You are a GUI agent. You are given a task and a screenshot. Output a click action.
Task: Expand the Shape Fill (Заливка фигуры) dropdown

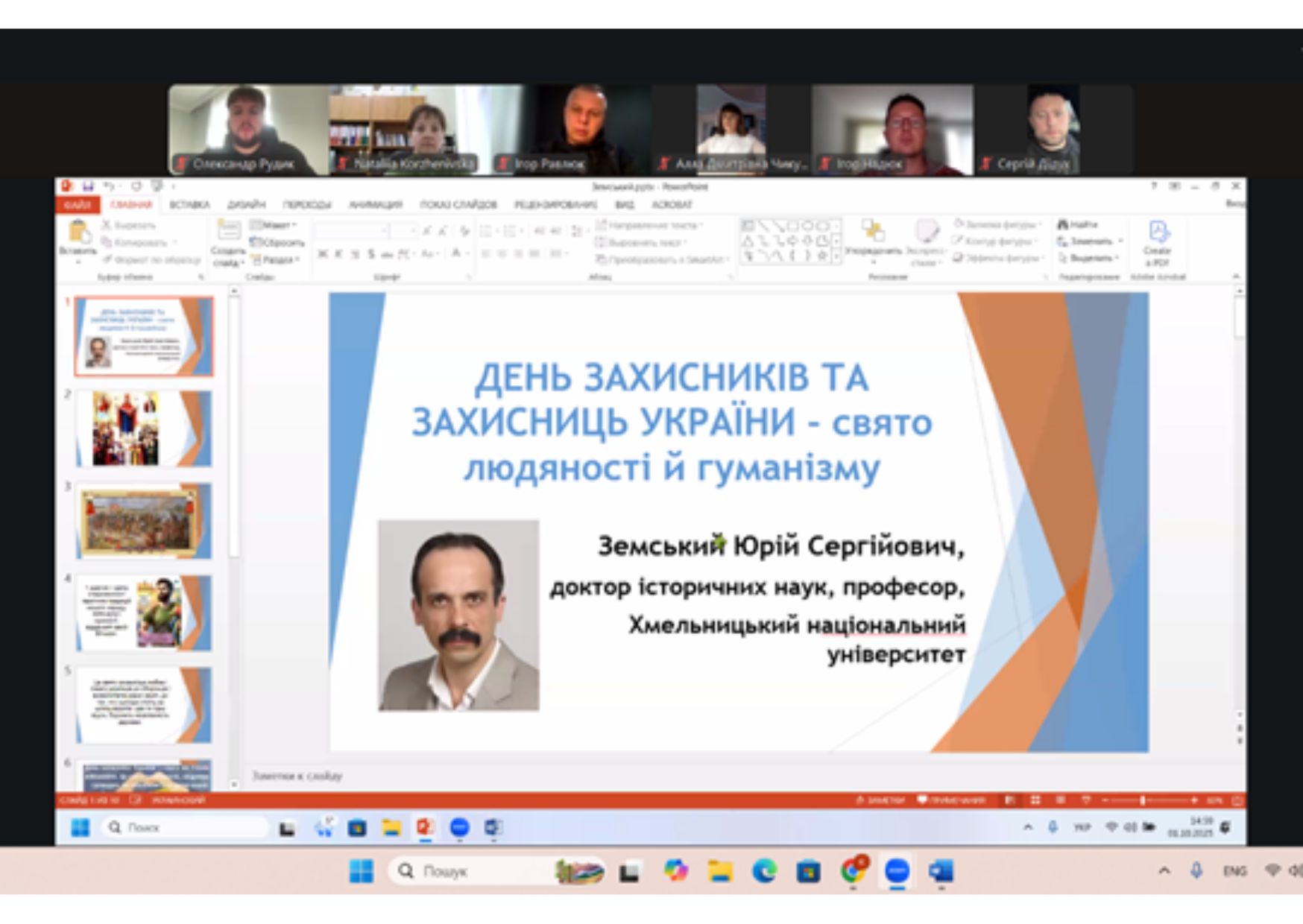click(997, 224)
